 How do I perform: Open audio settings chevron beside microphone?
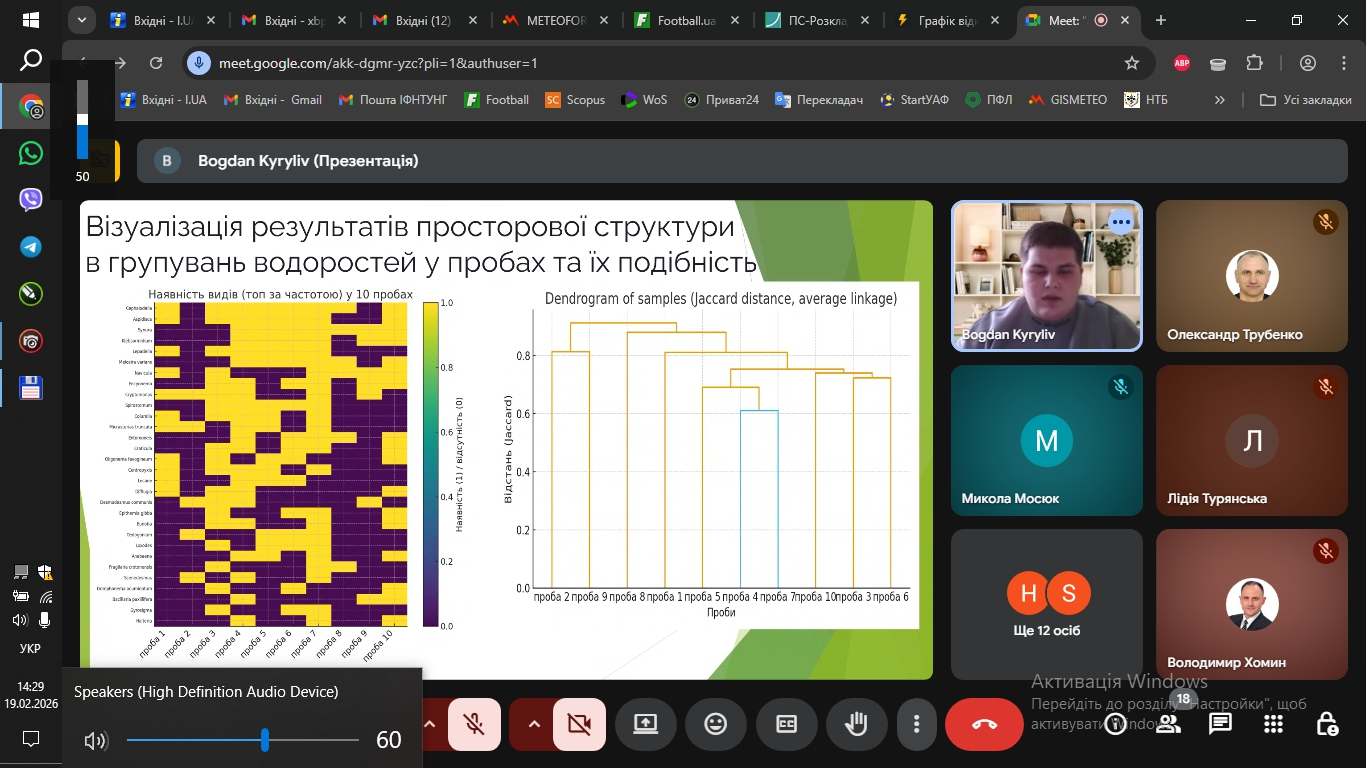pyautogui.click(x=428, y=723)
